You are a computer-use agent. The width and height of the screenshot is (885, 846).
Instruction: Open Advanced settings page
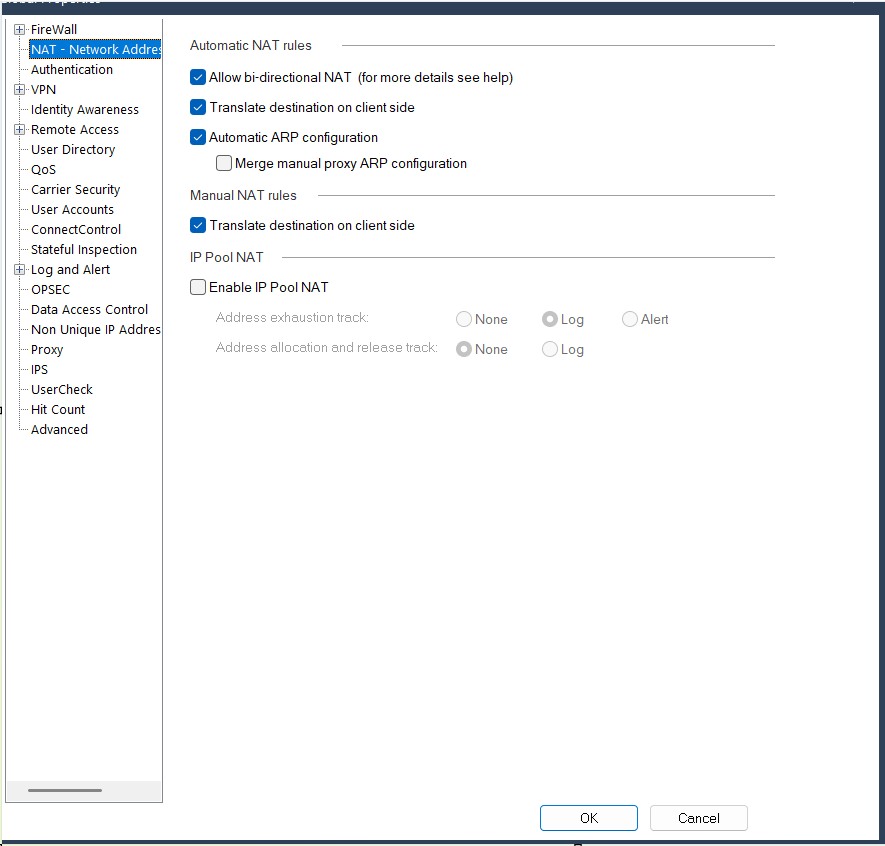tap(59, 430)
